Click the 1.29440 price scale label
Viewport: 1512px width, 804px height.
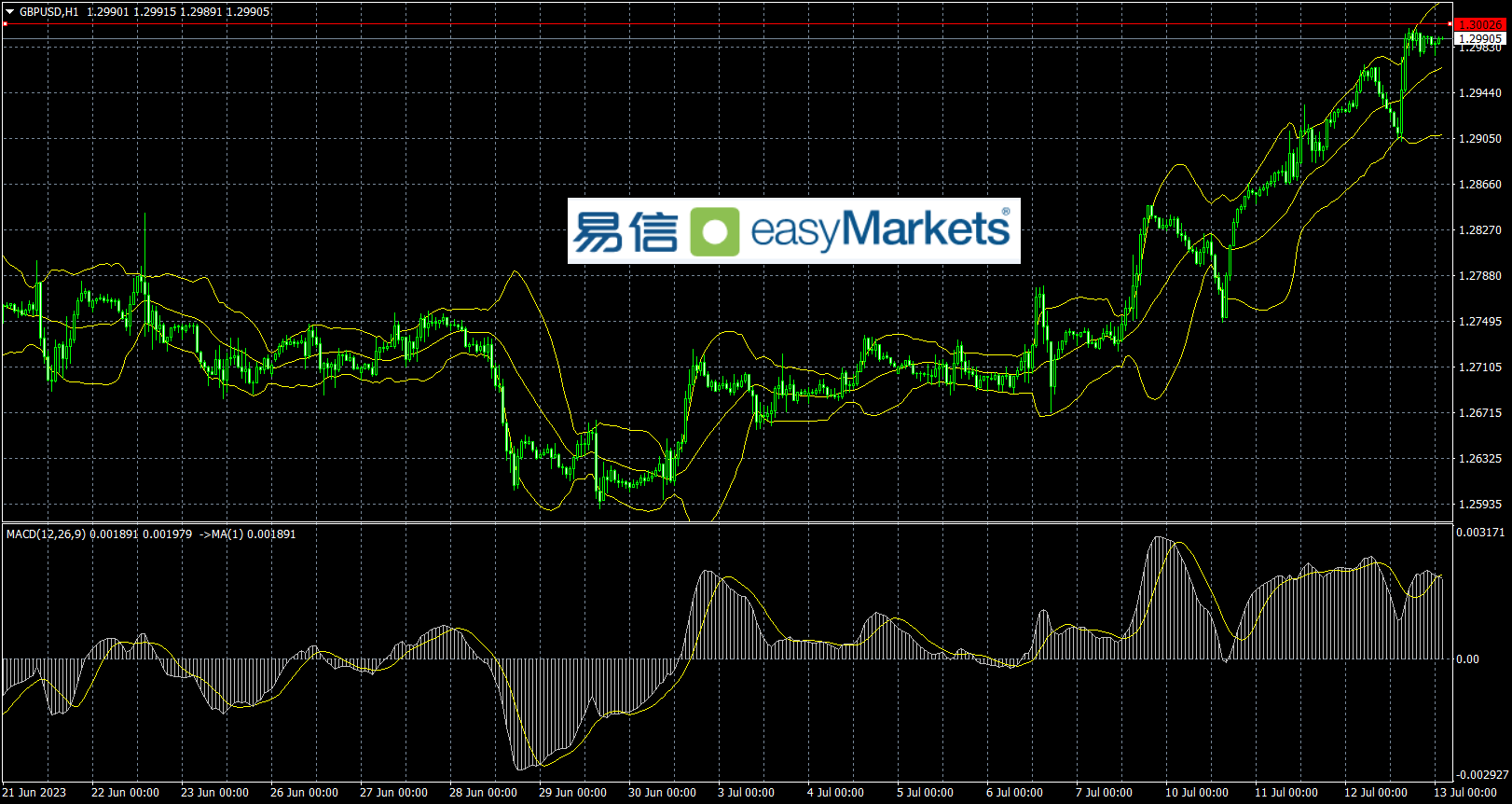click(1480, 93)
